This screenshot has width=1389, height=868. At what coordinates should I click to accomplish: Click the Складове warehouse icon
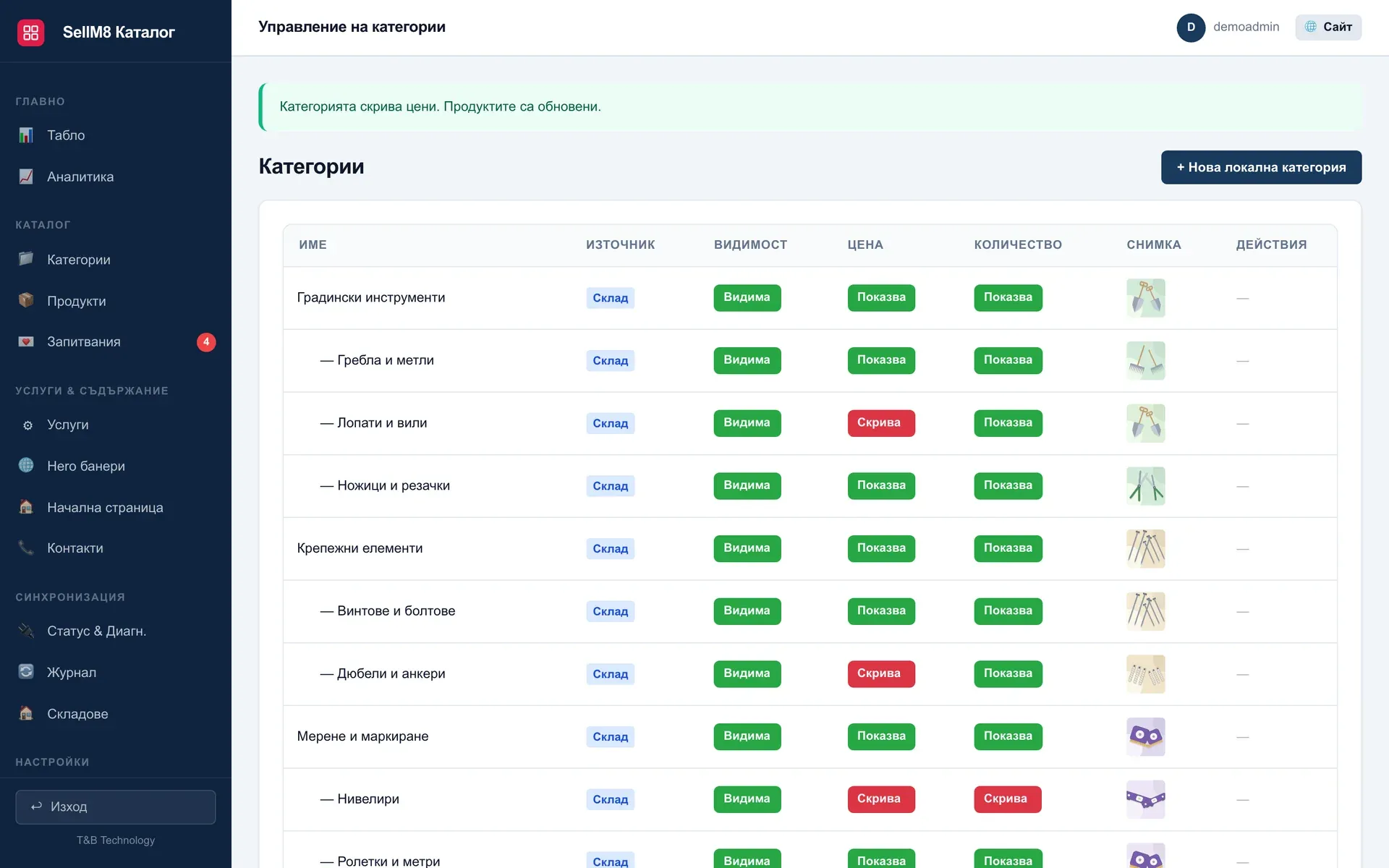(26, 713)
